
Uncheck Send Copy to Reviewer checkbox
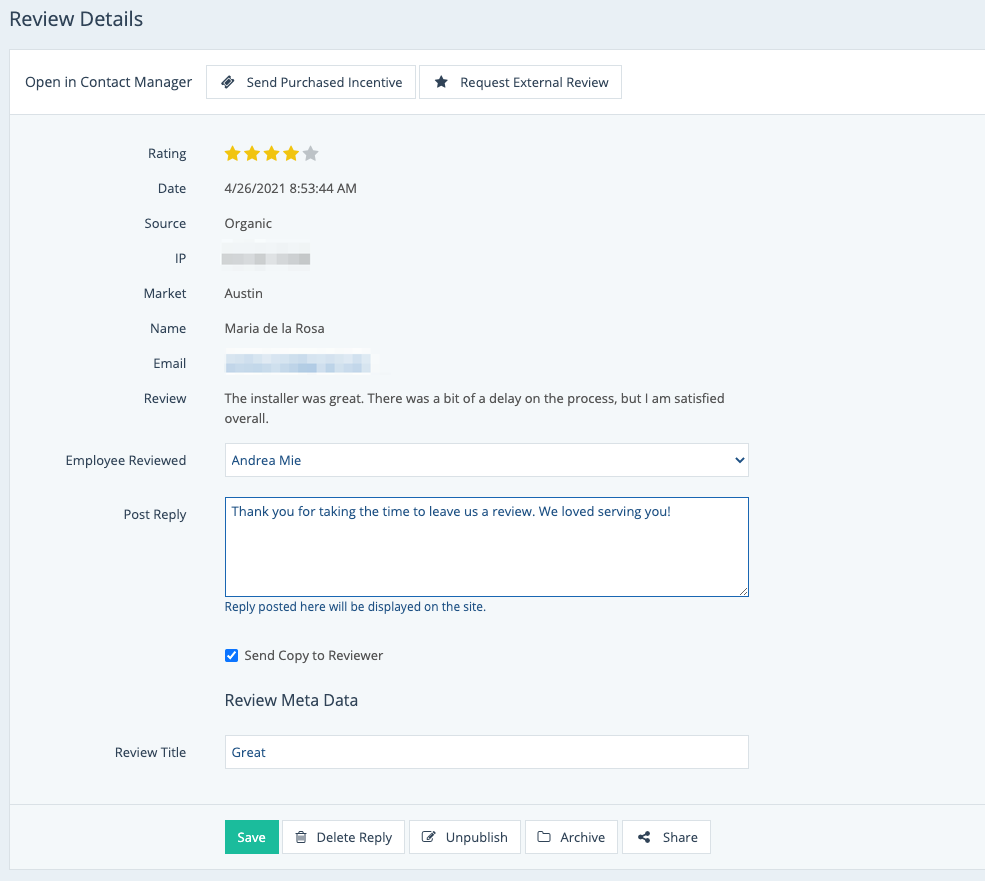[232, 656]
